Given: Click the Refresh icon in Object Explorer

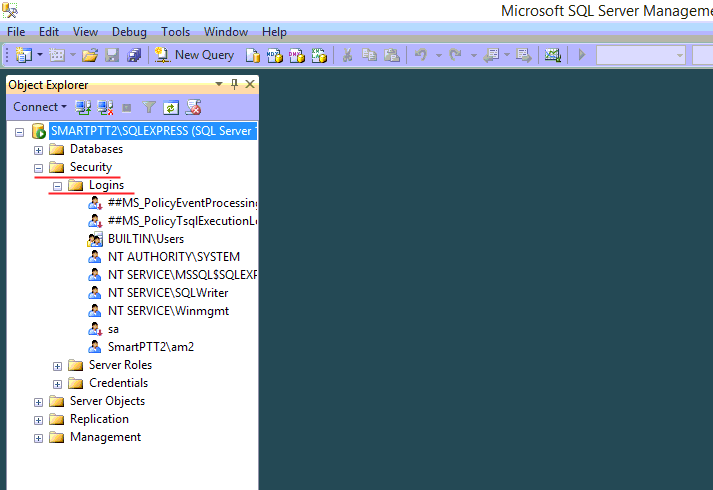Looking at the screenshot, I should pyautogui.click(x=171, y=108).
